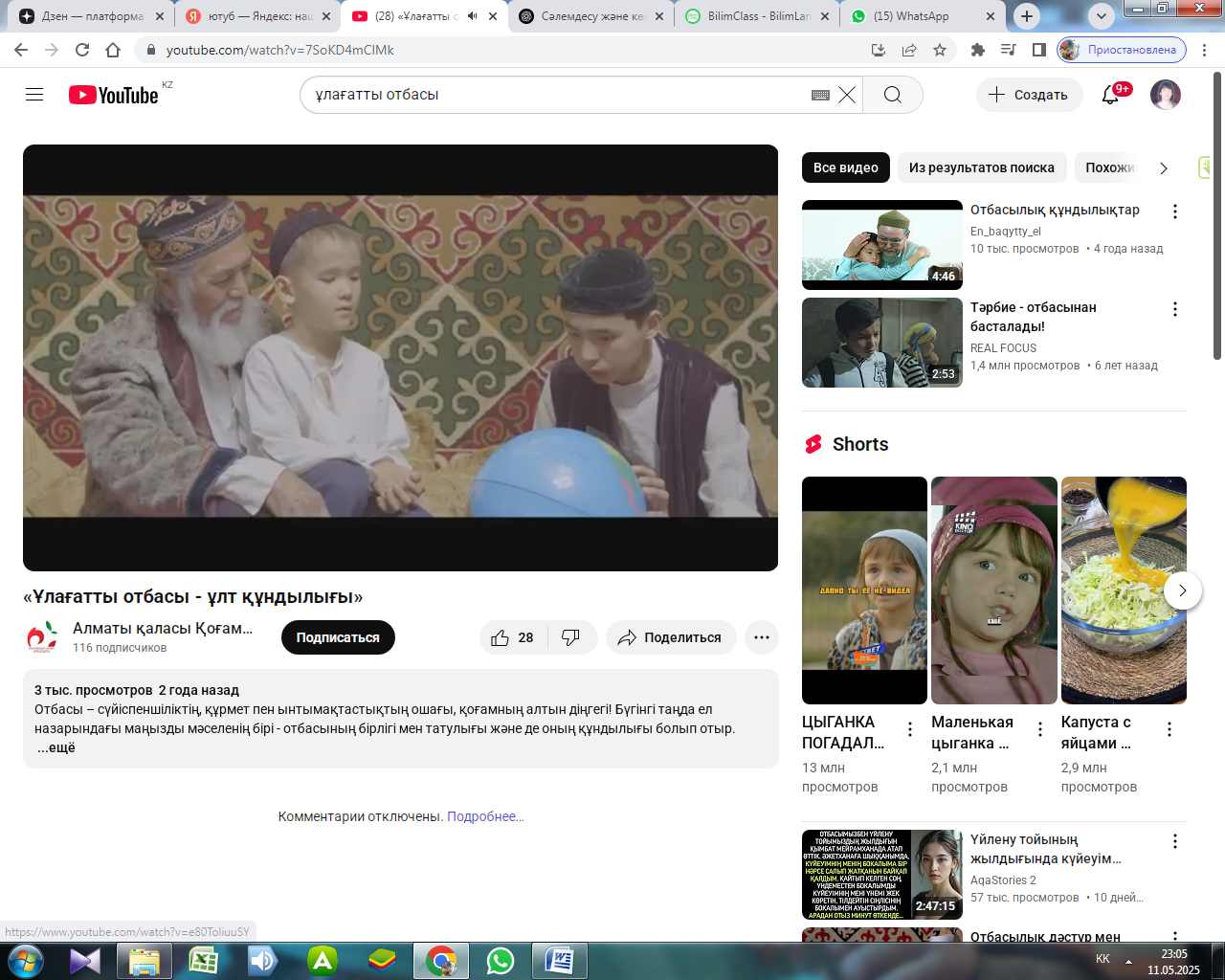Open the profile chip Приостановлена

click(1122, 50)
